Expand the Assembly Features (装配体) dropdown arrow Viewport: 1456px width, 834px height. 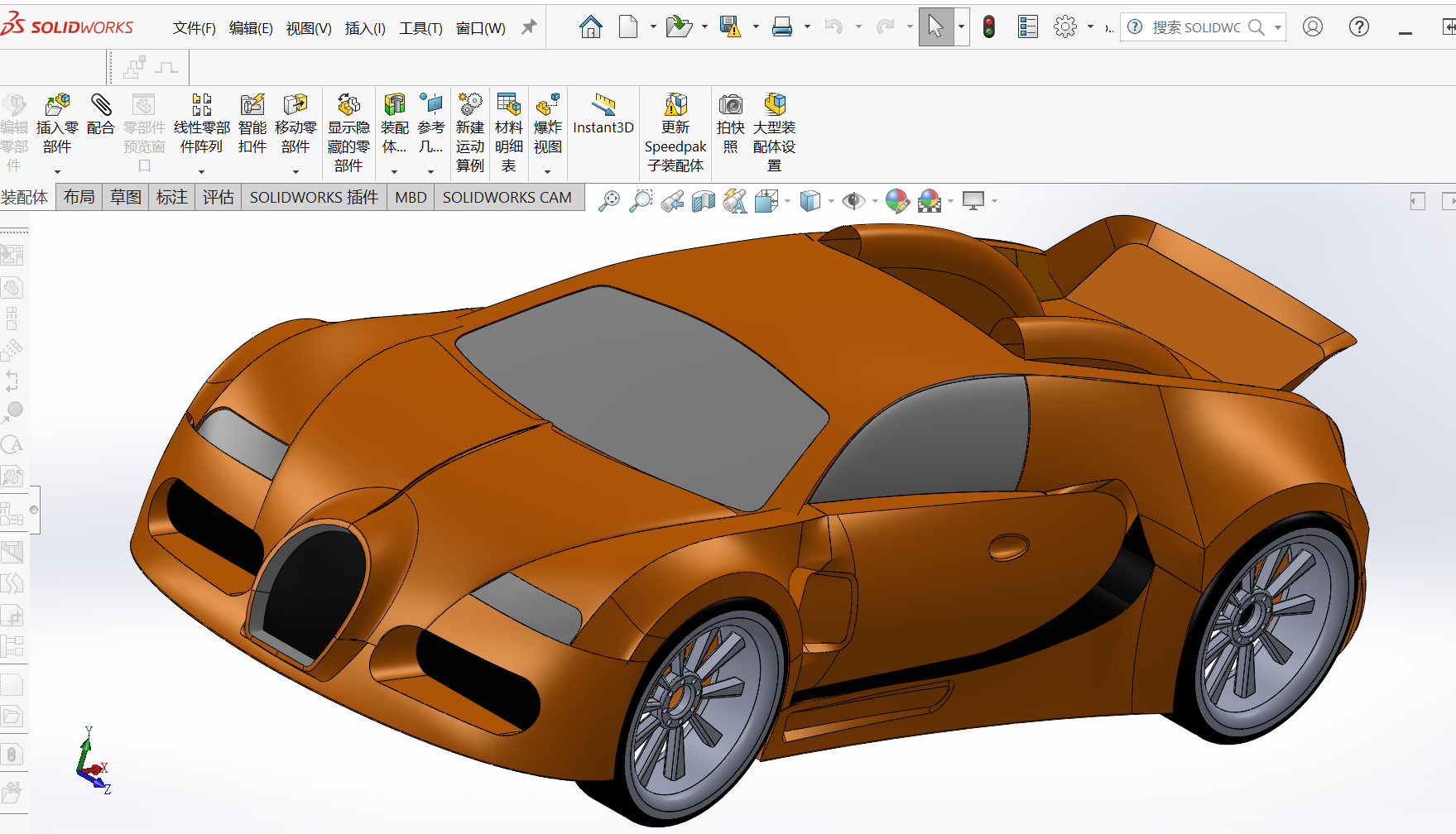[394, 171]
